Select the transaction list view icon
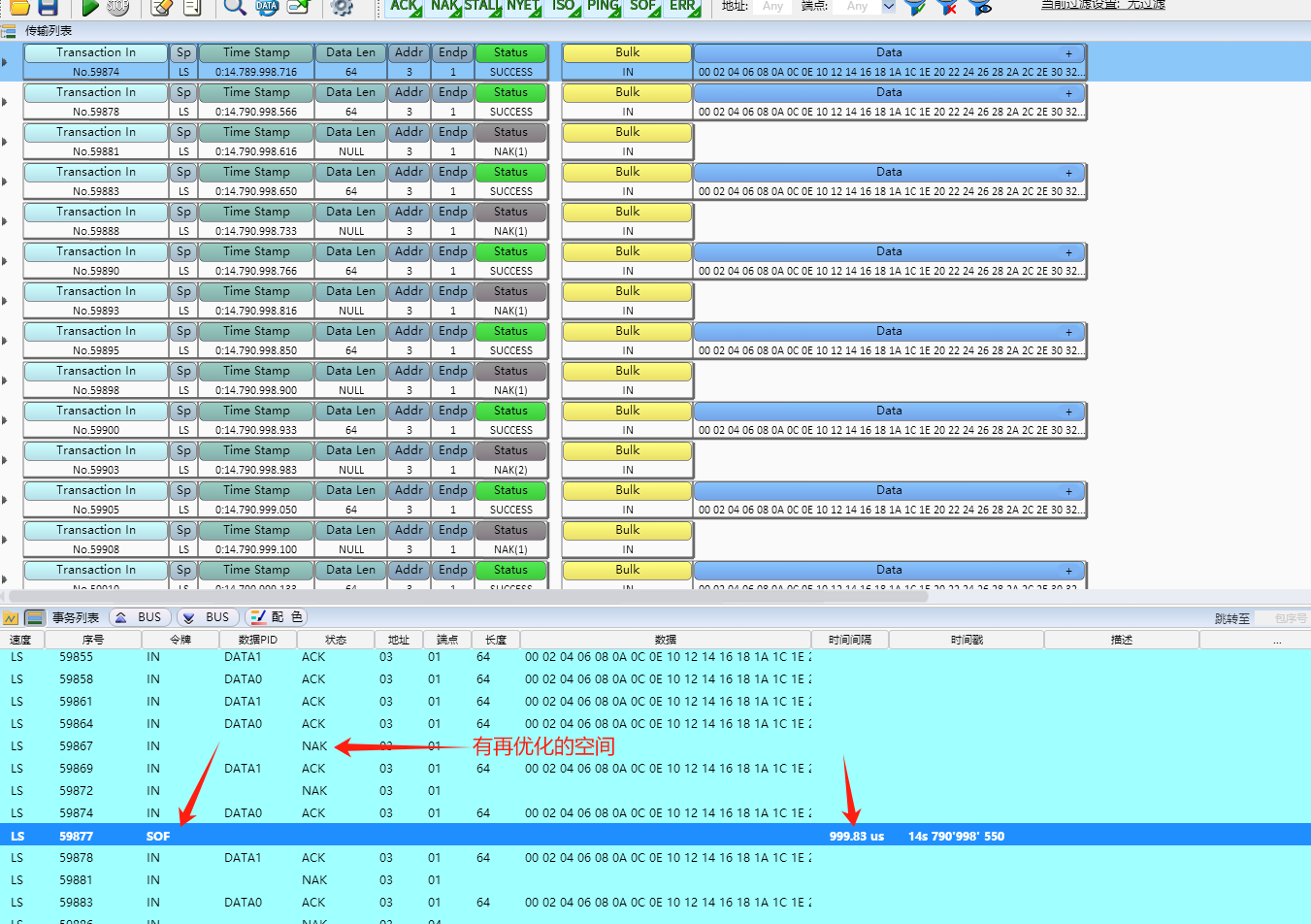1311x924 pixels. click(x=35, y=617)
